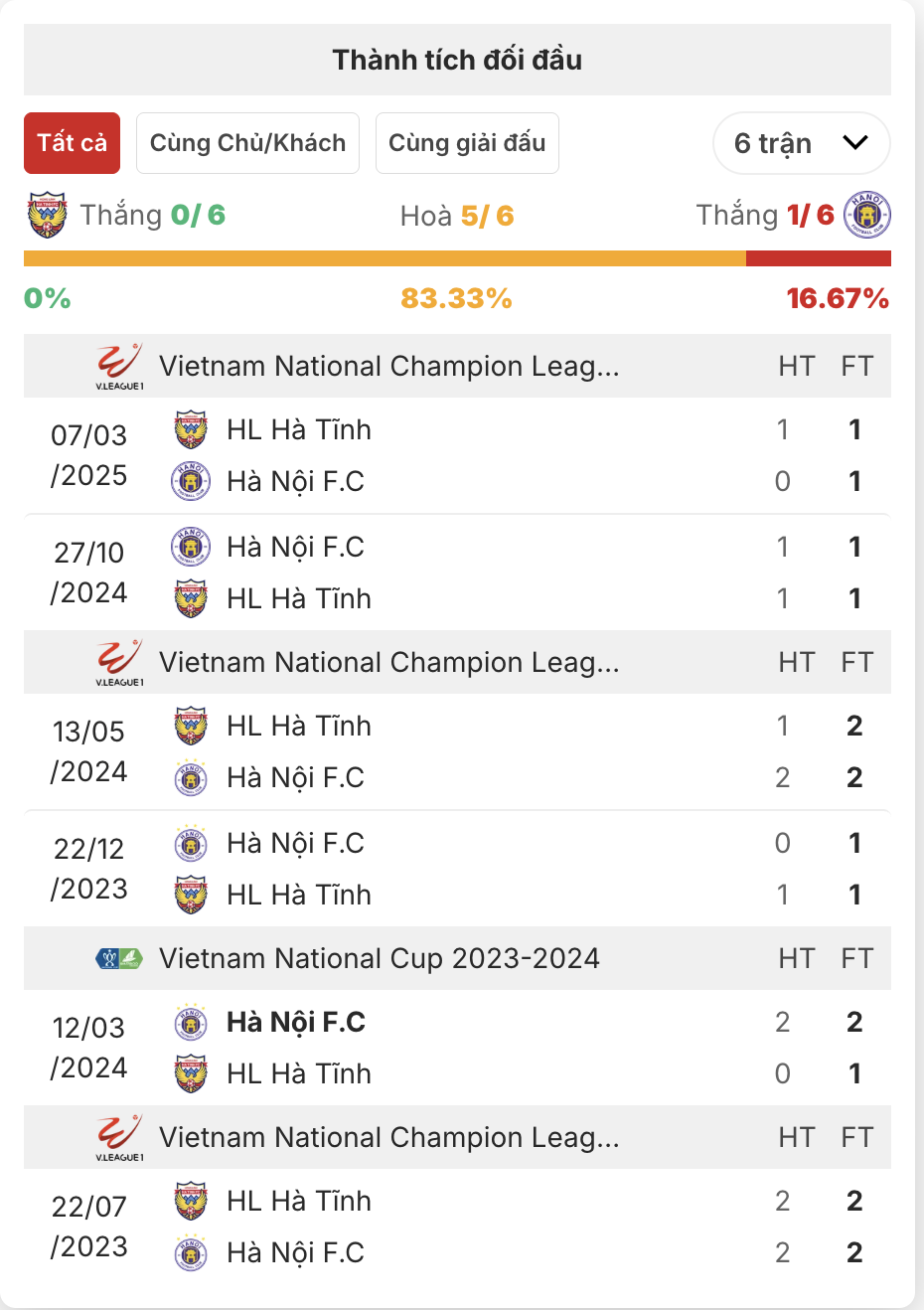Open Vietnam National Cup 2023-2024 league header
Image resolution: width=924 pixels, height=1310 pixels.
click(x=380, y=958)
